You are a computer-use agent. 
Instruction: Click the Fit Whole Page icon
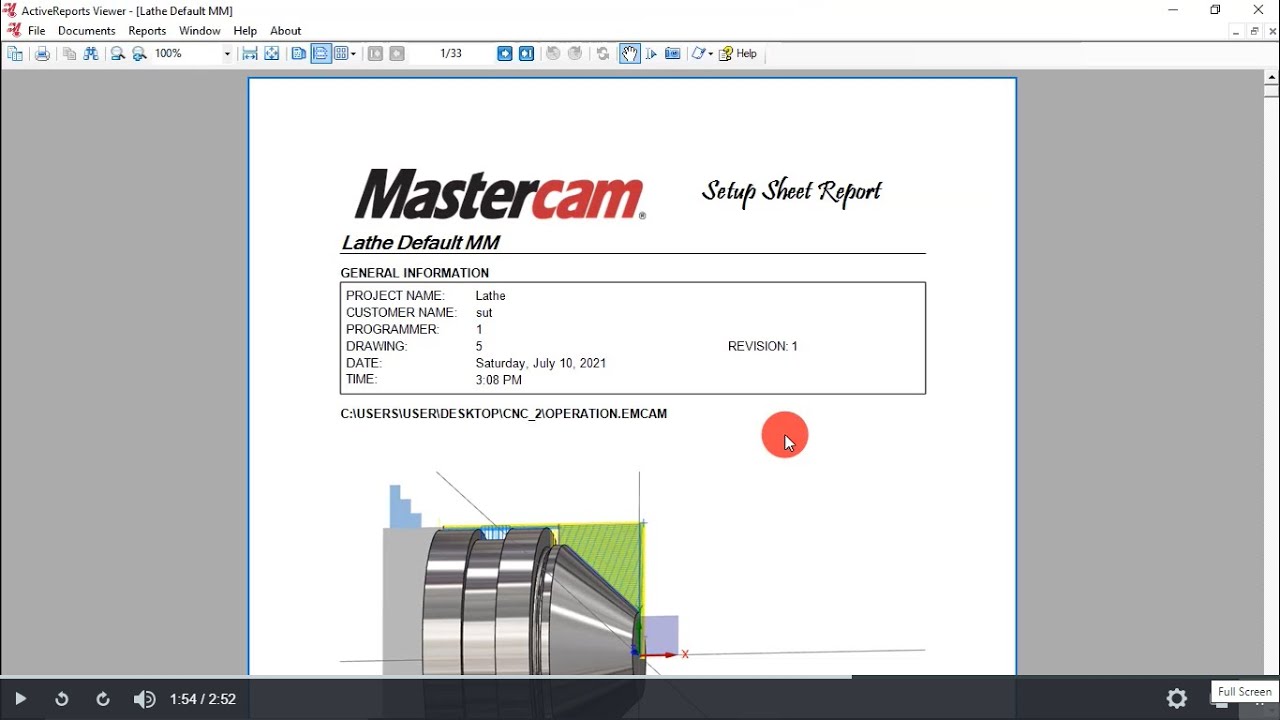click(x=272, y=54)
